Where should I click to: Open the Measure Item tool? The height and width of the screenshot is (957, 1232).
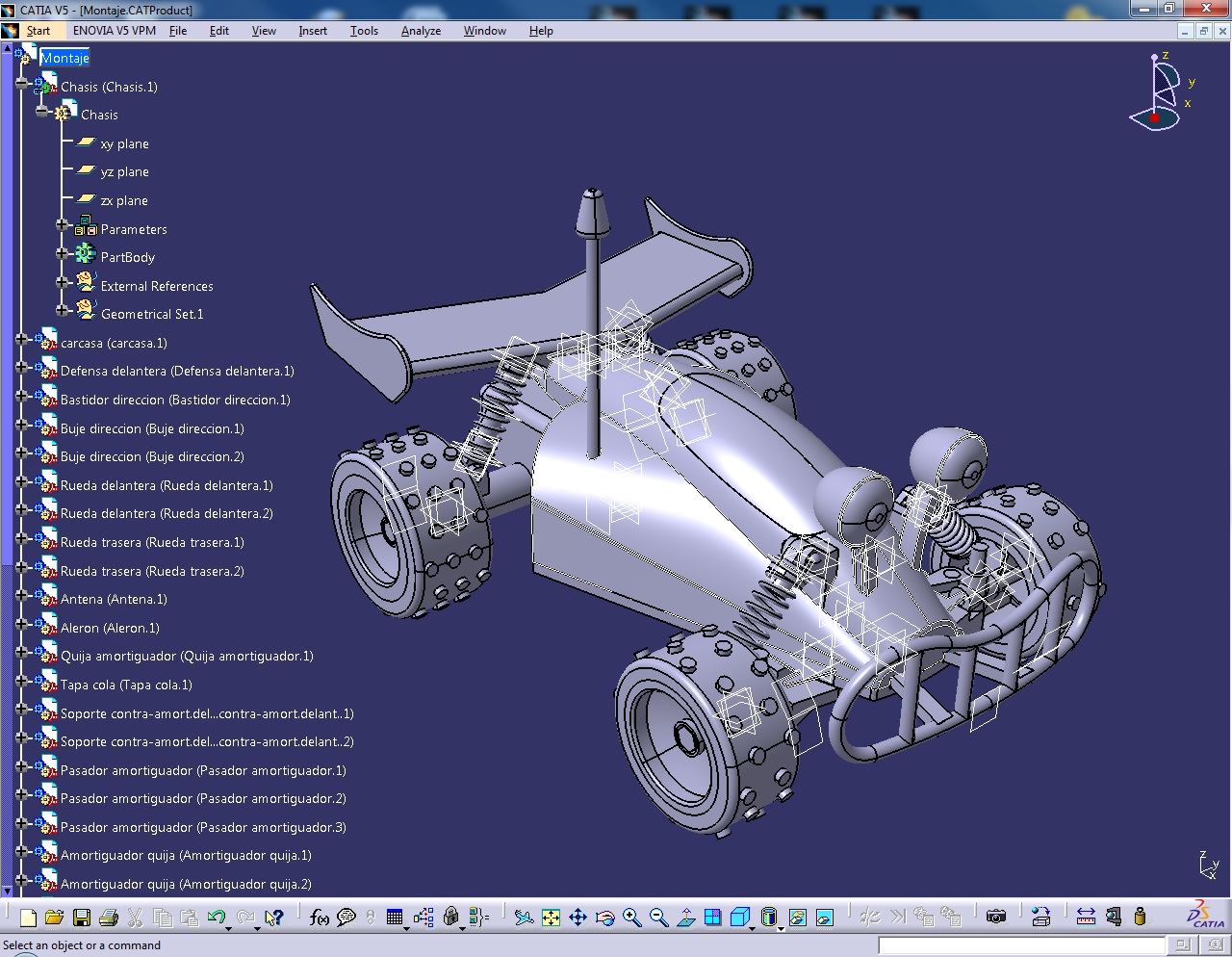pos(1114,918)
